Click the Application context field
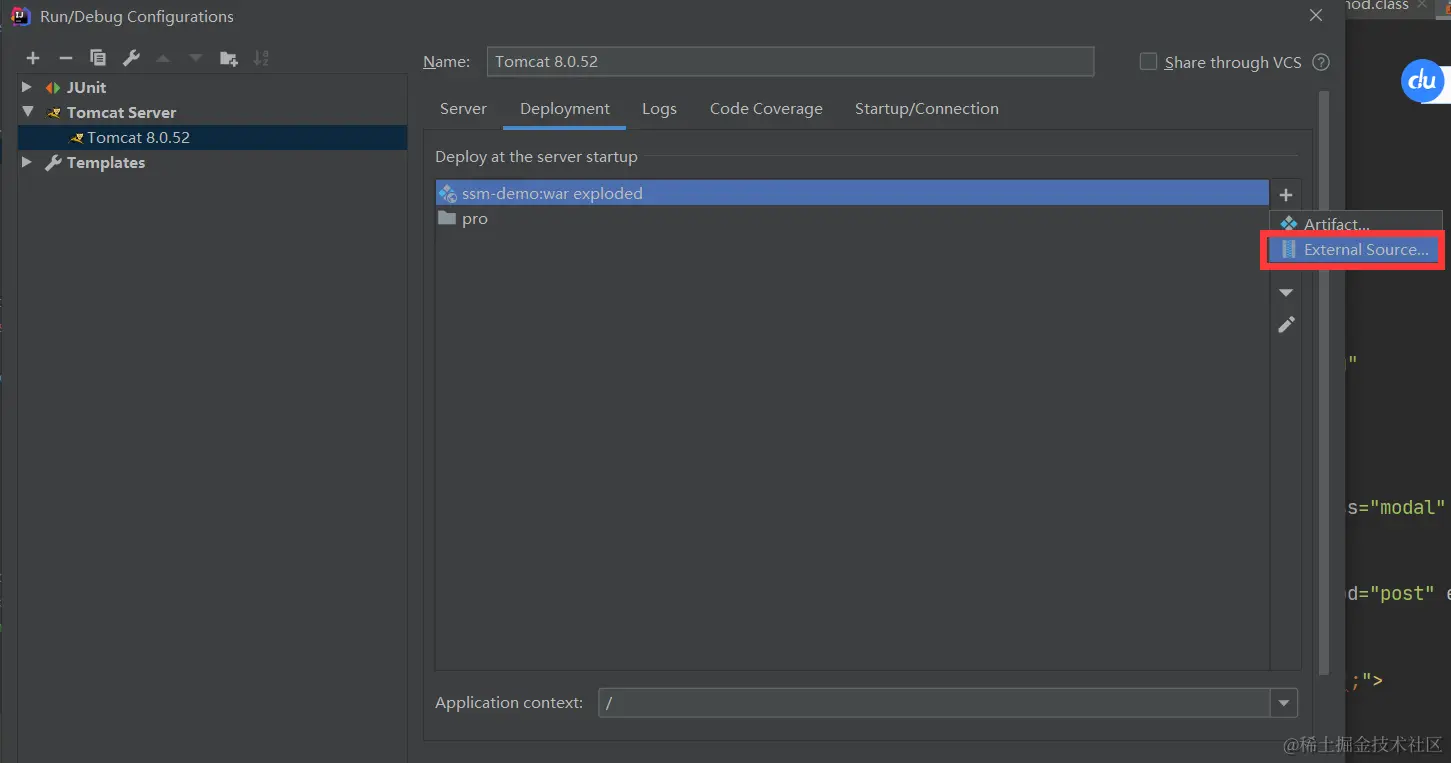This screenshot has width=1451, height=763. click(x=934, y=703)
